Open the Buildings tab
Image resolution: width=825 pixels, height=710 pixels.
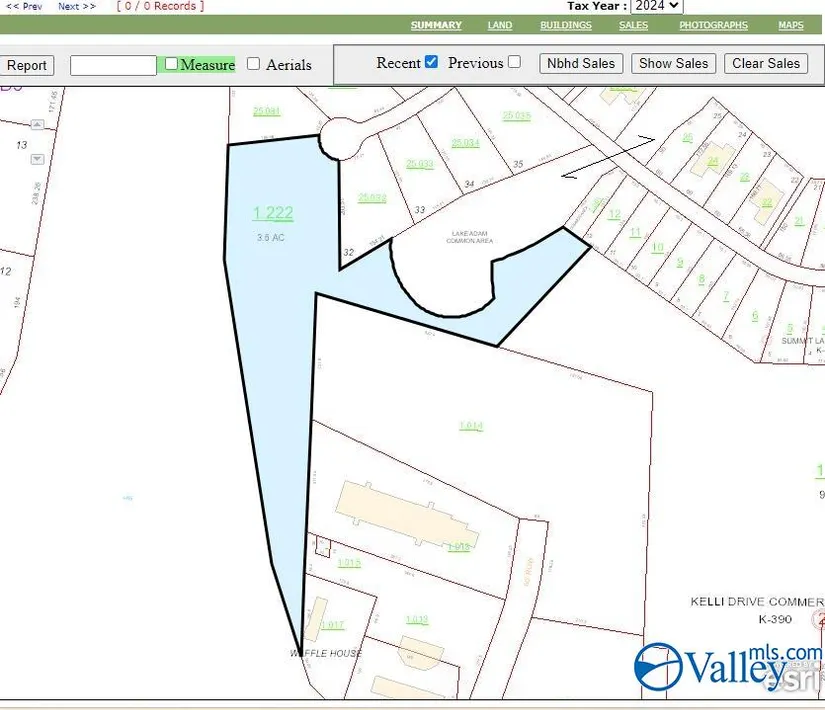click(566, 25)
